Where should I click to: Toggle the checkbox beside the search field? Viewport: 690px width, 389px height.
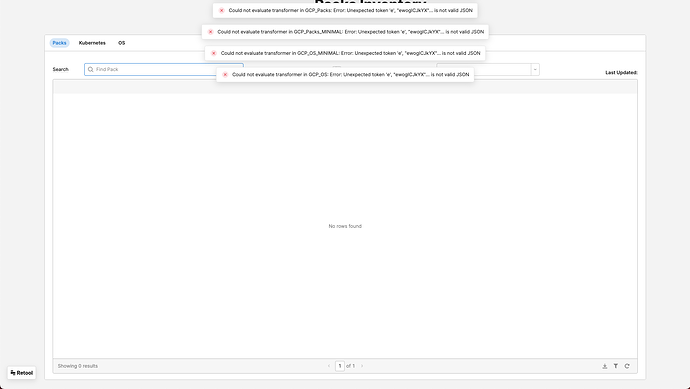[337, 67]
